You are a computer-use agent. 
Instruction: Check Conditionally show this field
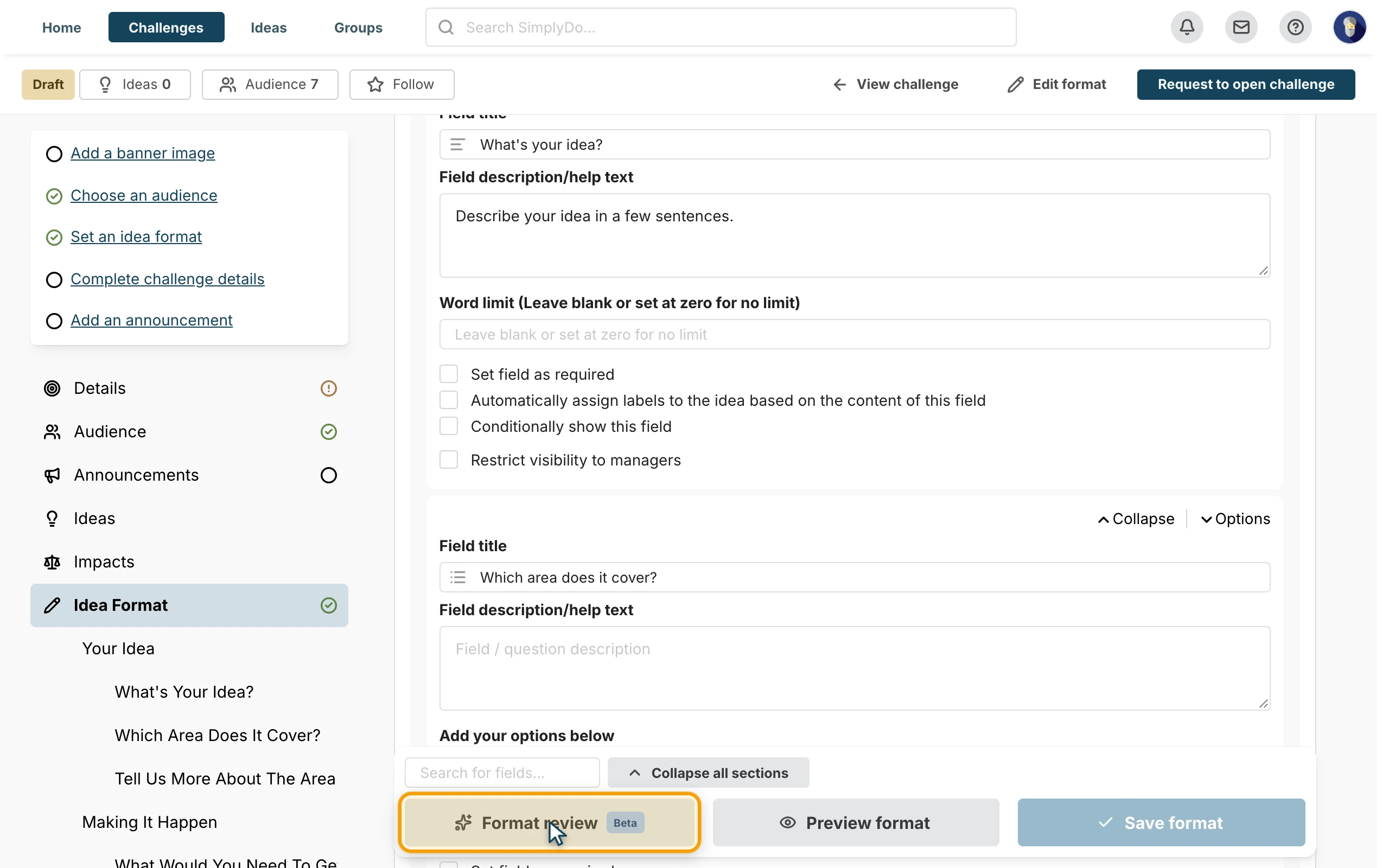click(448, 426)
